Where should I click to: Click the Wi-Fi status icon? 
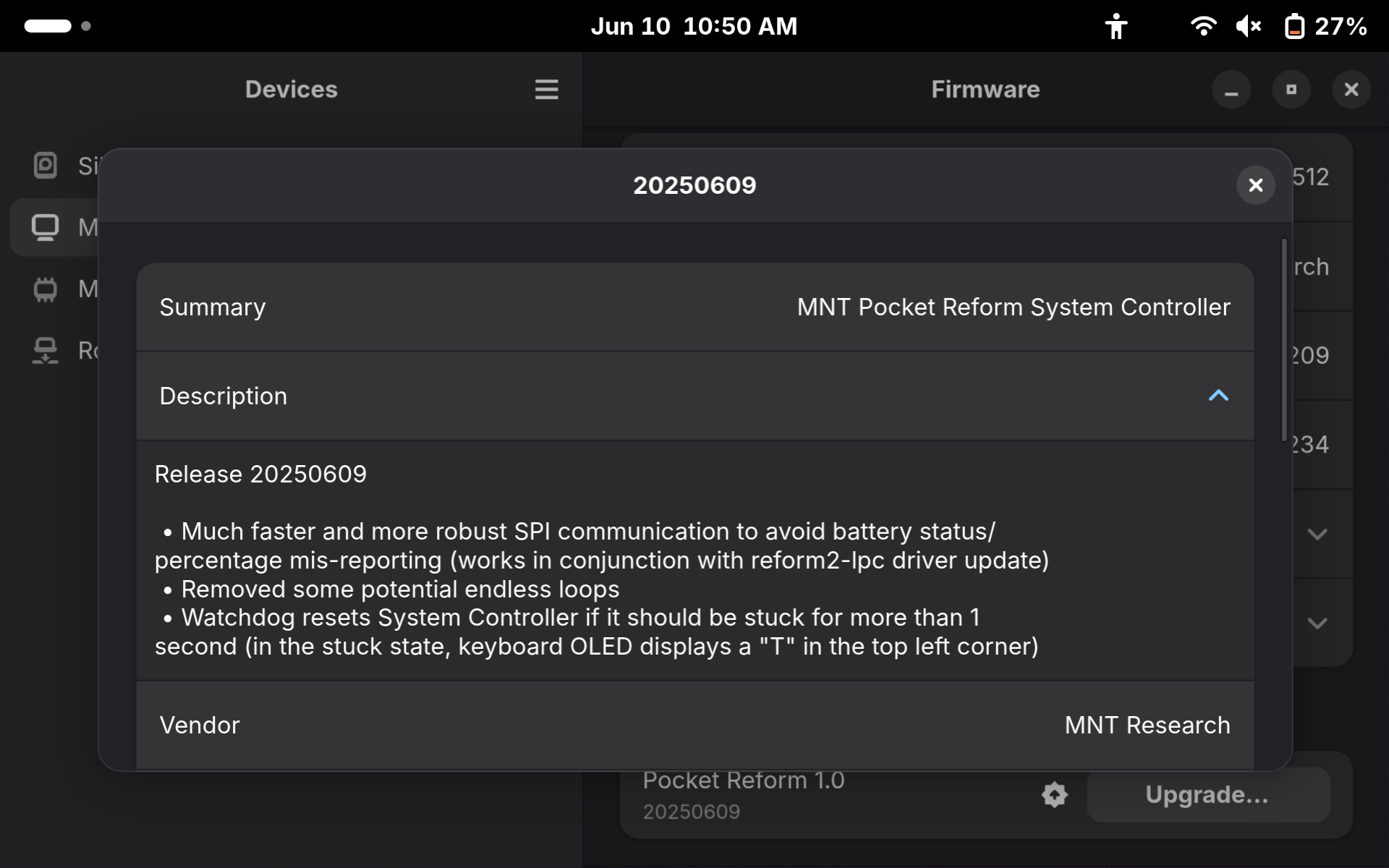[1203, 26]
